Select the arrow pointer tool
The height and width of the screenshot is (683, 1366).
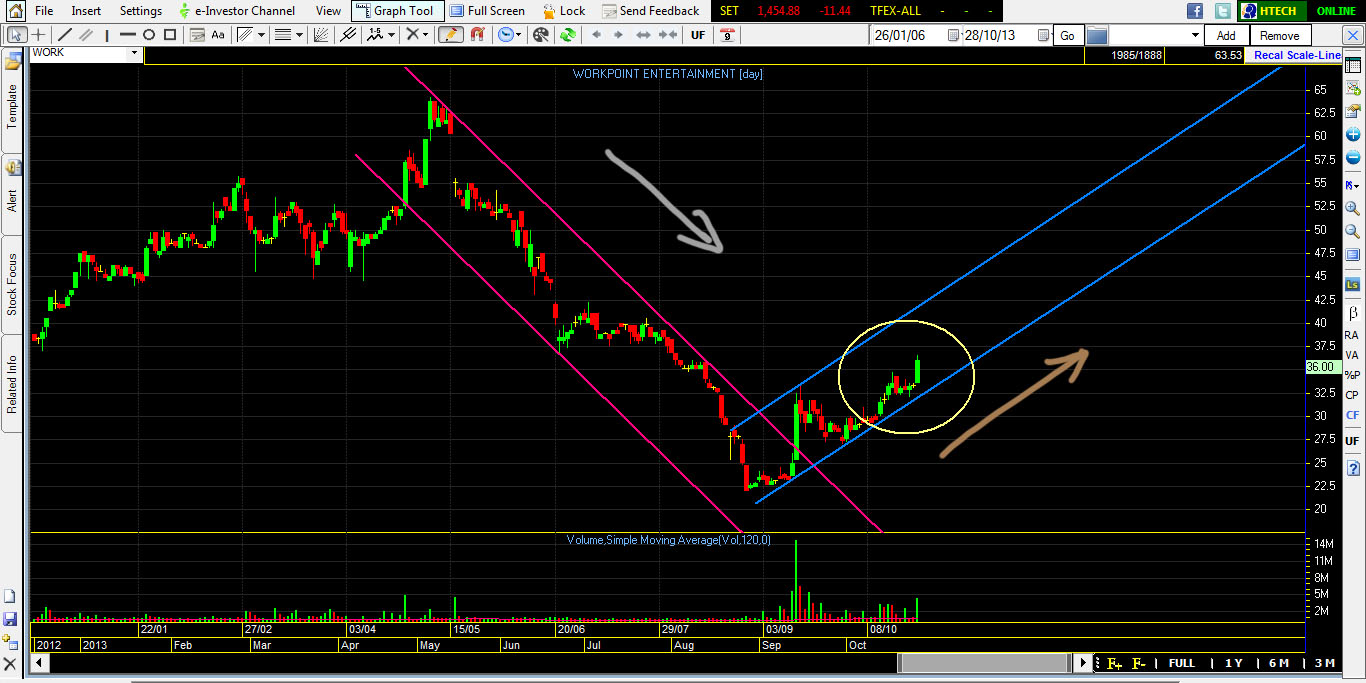(x=17, y=35)
